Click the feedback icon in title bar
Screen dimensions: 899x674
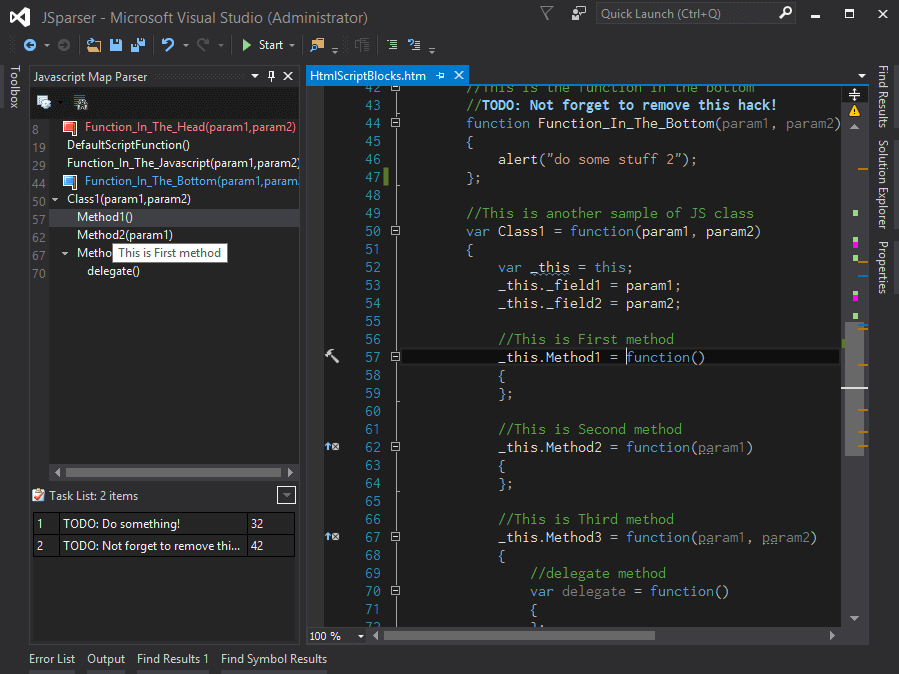(x=579, y=13)
